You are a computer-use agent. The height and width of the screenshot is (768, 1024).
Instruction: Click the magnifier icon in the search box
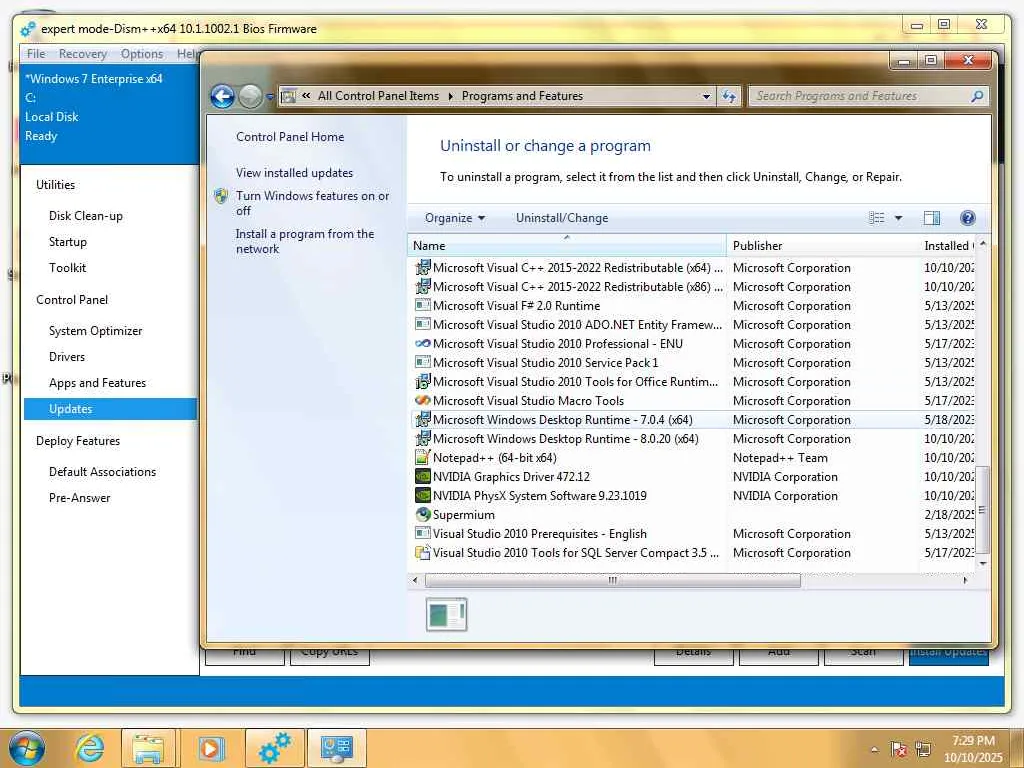pyautogui.click(x=977, y=97)
